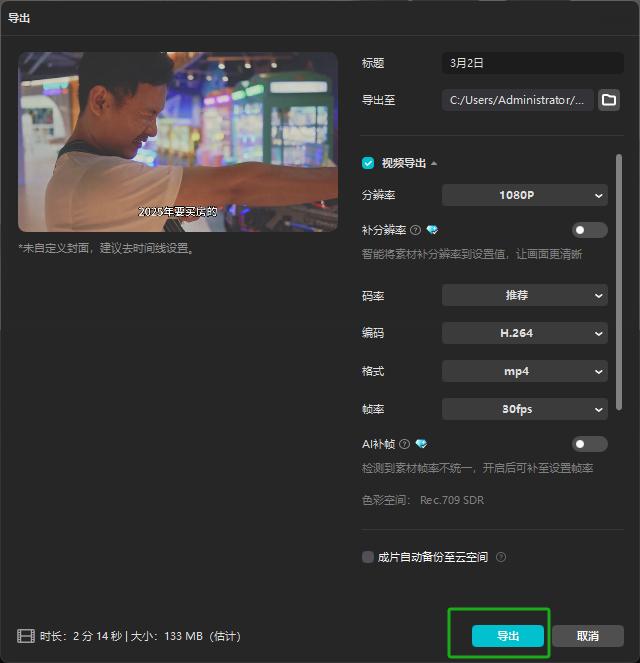
Task: Click the blue 导出 button
Action: coord(508,636)
